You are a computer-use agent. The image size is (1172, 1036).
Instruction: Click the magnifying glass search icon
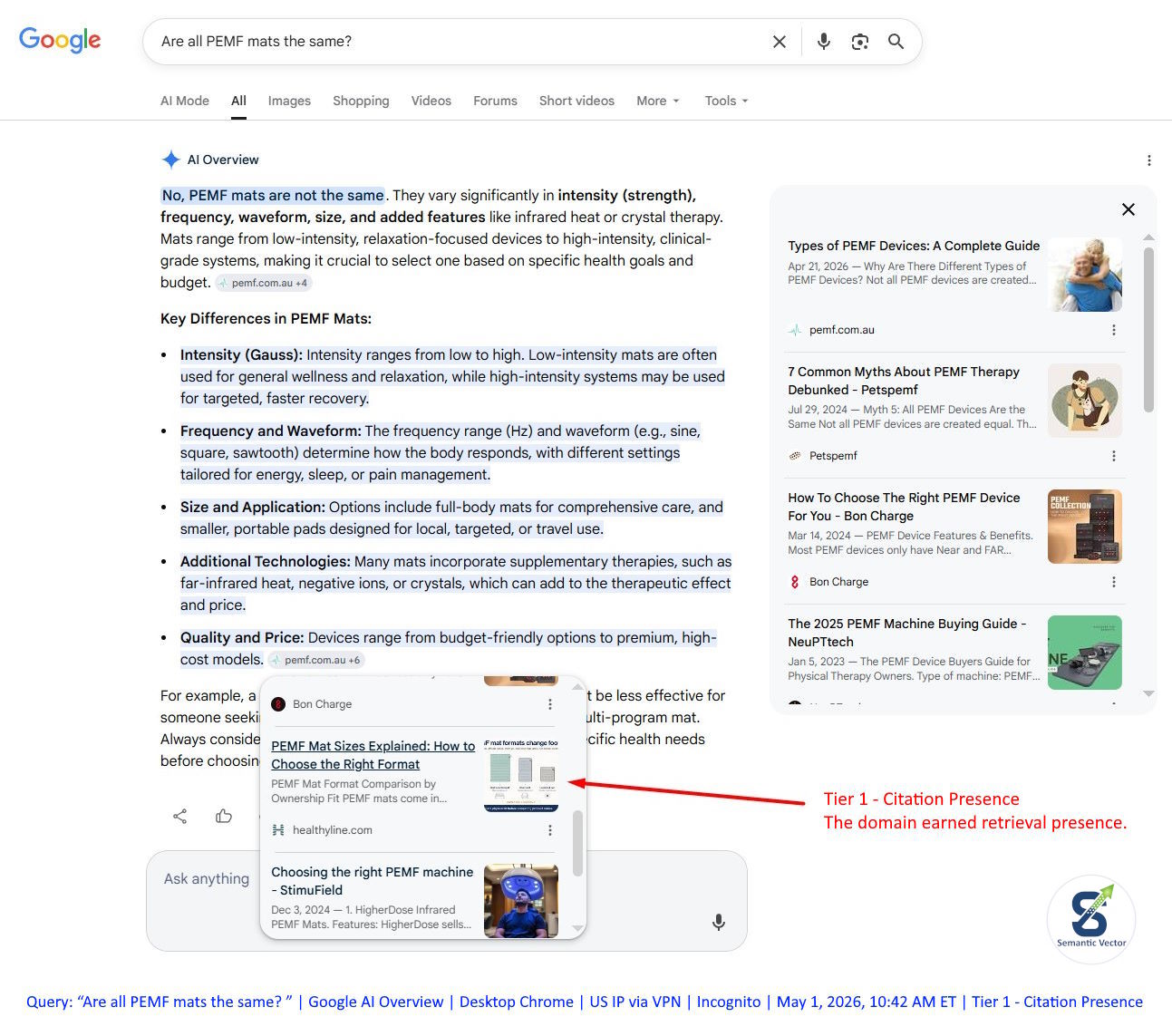pyautogui.click(x=896, y=42)
